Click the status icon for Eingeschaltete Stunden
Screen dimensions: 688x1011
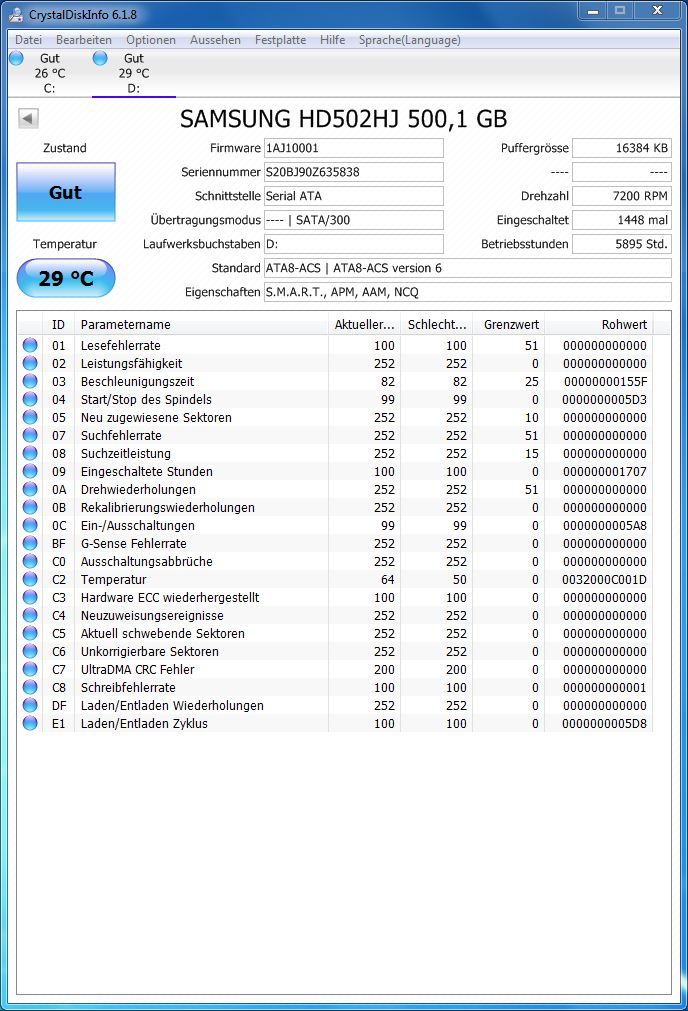pyautogui.click(x=30, y=471)
